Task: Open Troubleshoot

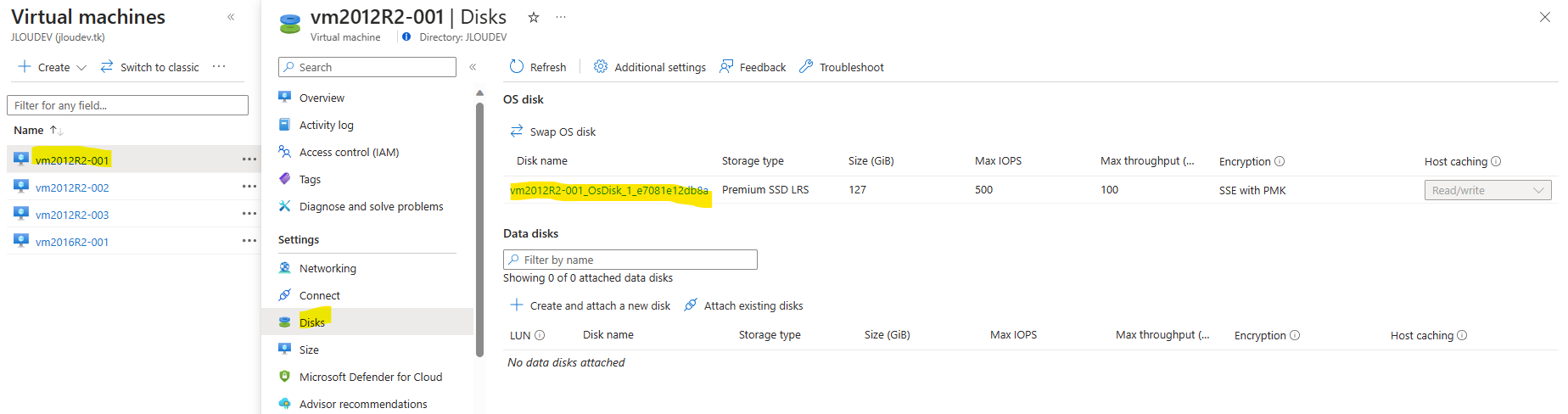Action: (x=842, y=67)
